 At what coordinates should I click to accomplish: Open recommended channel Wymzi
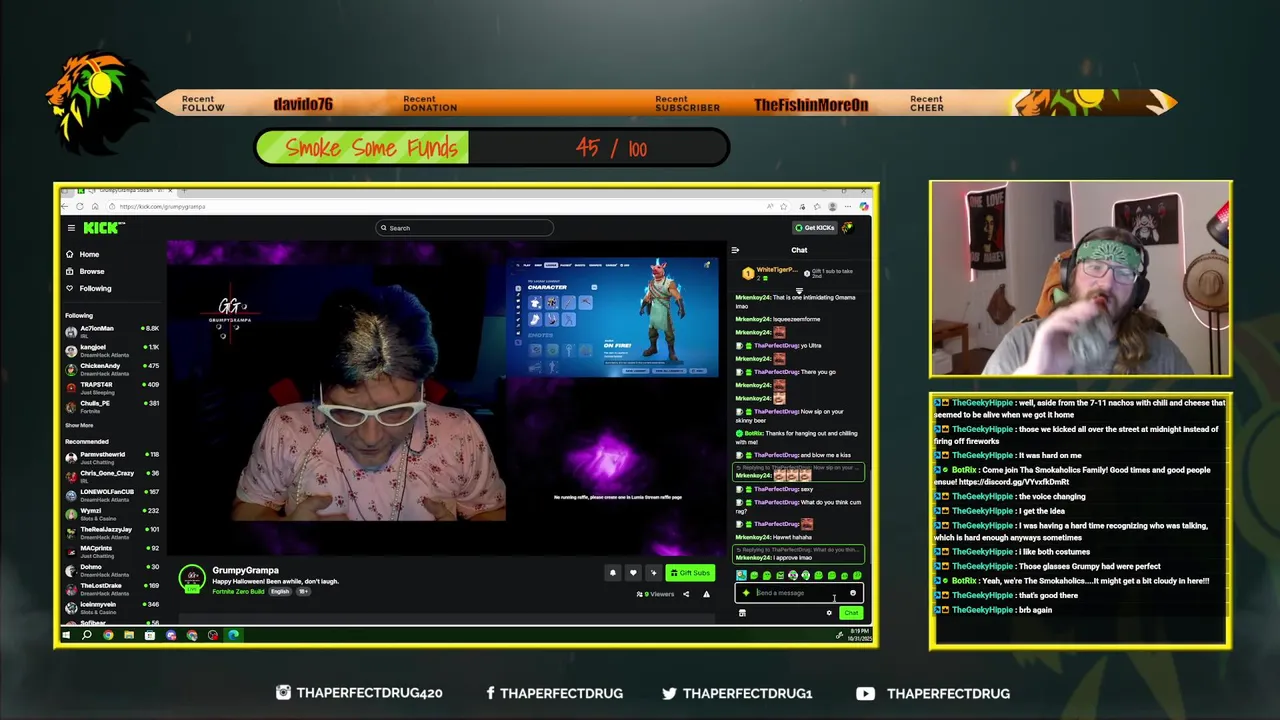[x=112, y=513]
